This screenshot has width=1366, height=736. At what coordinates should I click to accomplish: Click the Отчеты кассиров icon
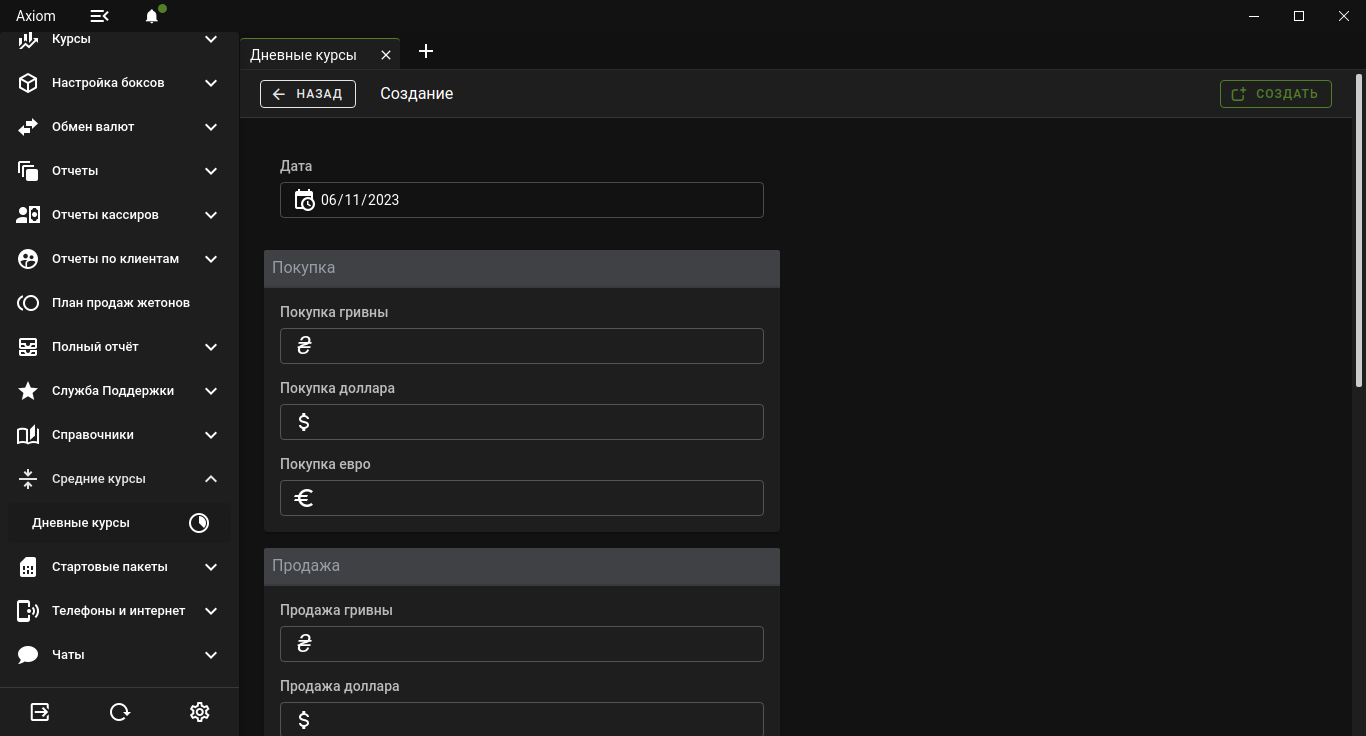pyautogui.click(x=28, y=215)
